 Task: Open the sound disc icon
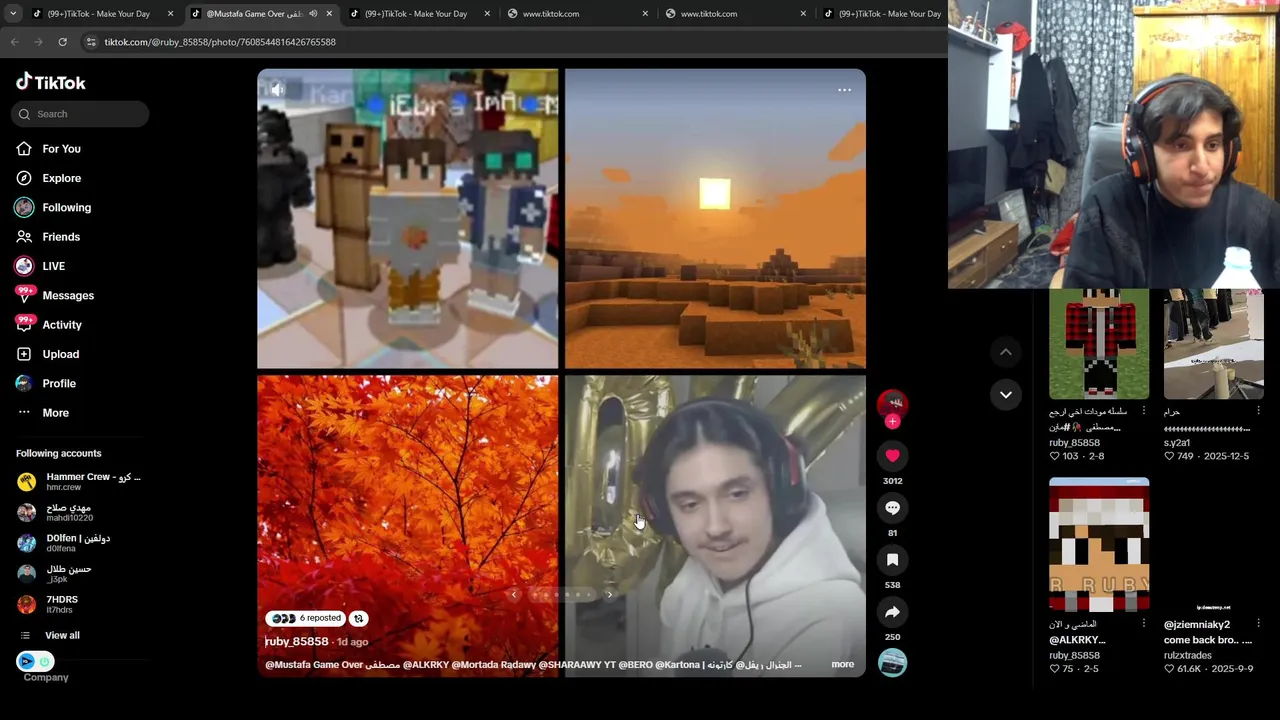click(x=892, y=662)
